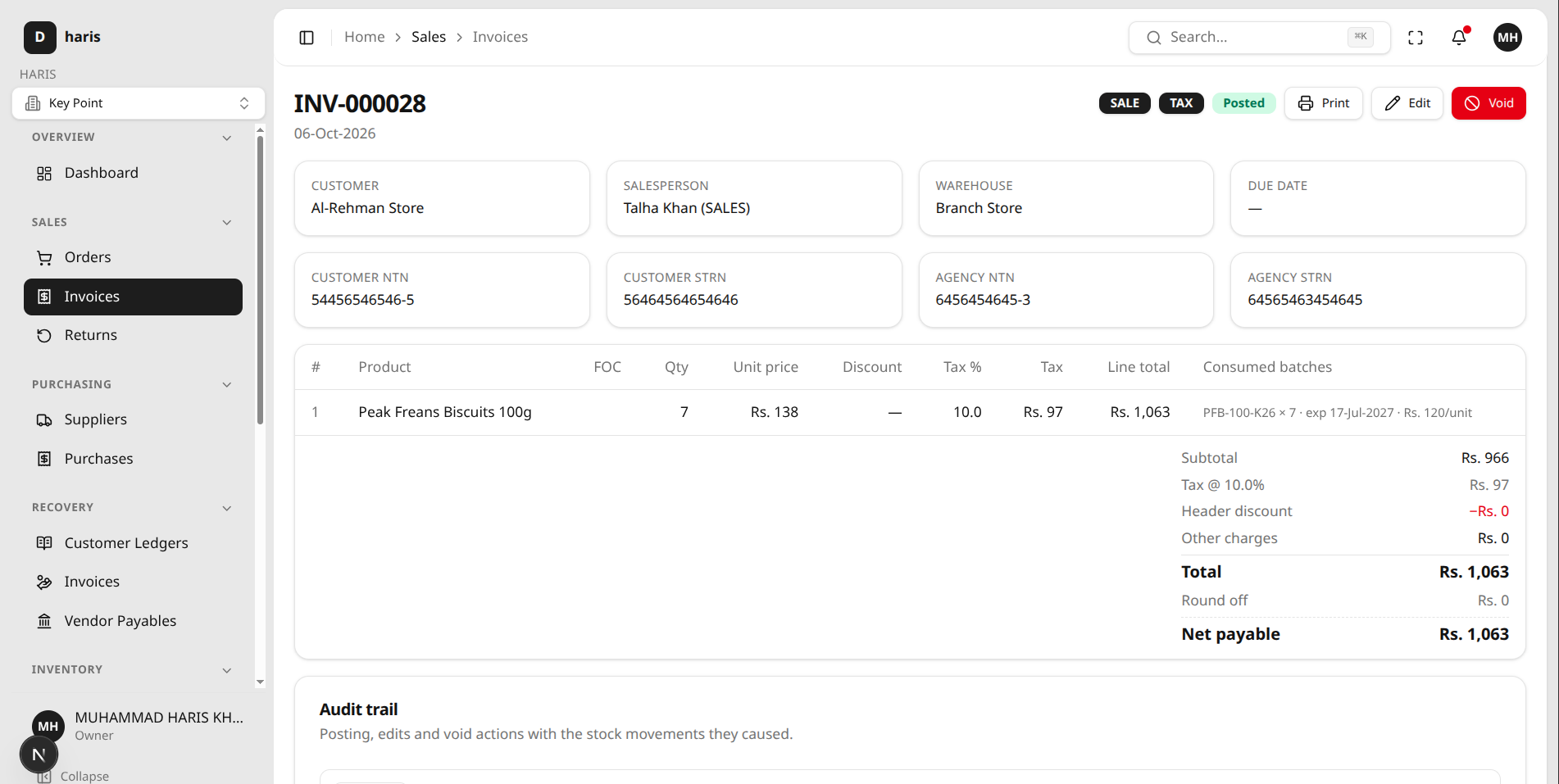Click the Customer Ledgers book icon

[x=44, y=543]
